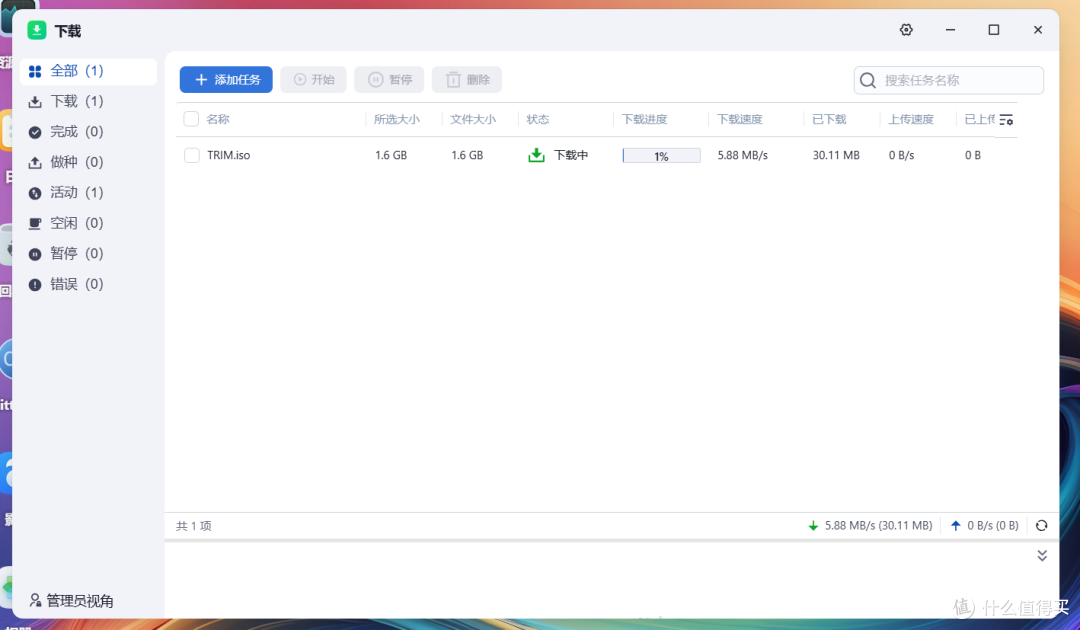The image size is (1080, 630).
Task: Click the search magnifier icon
Action: 868,81
